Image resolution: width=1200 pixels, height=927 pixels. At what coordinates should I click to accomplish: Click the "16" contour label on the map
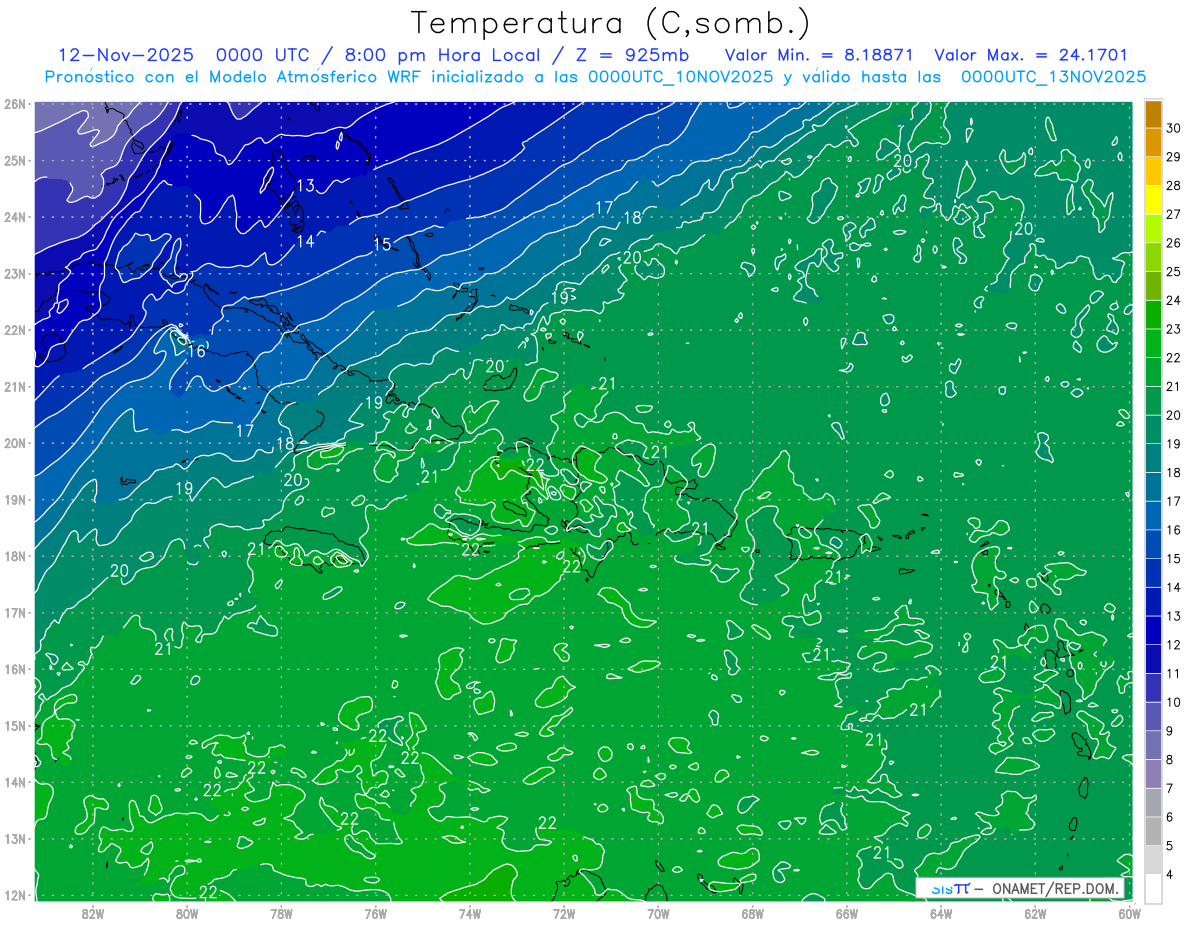[x=196, y=351]
